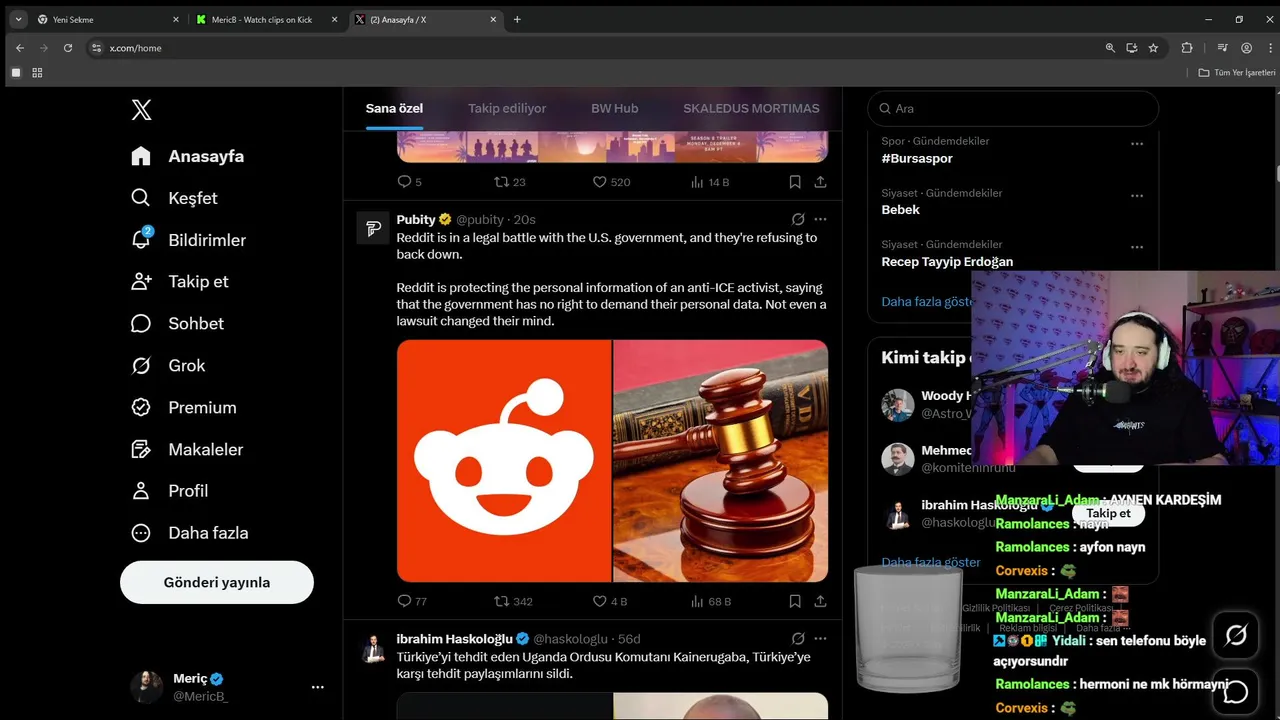
Task: Open more options on Pubity post
Action: 820,219
